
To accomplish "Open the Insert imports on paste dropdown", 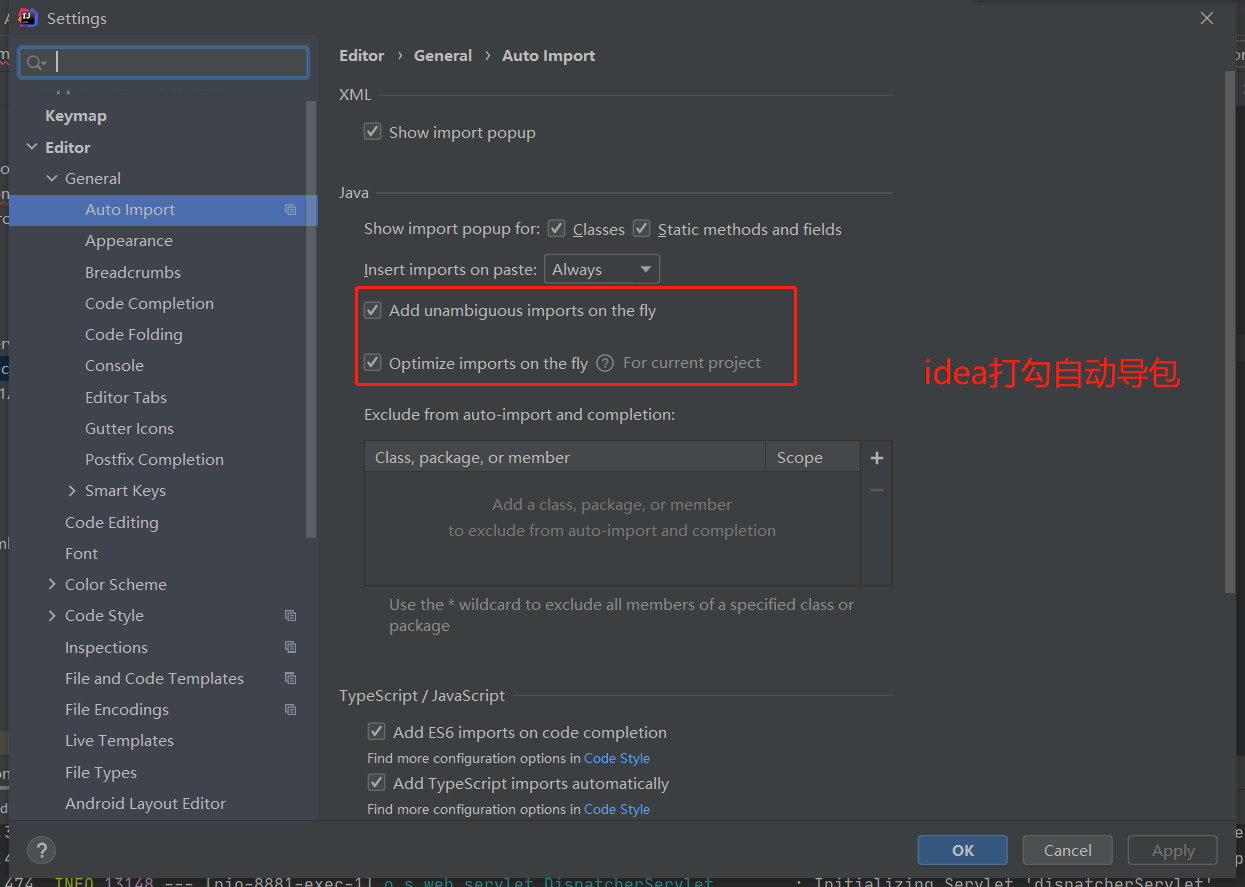I will click(x=602, y=269).
